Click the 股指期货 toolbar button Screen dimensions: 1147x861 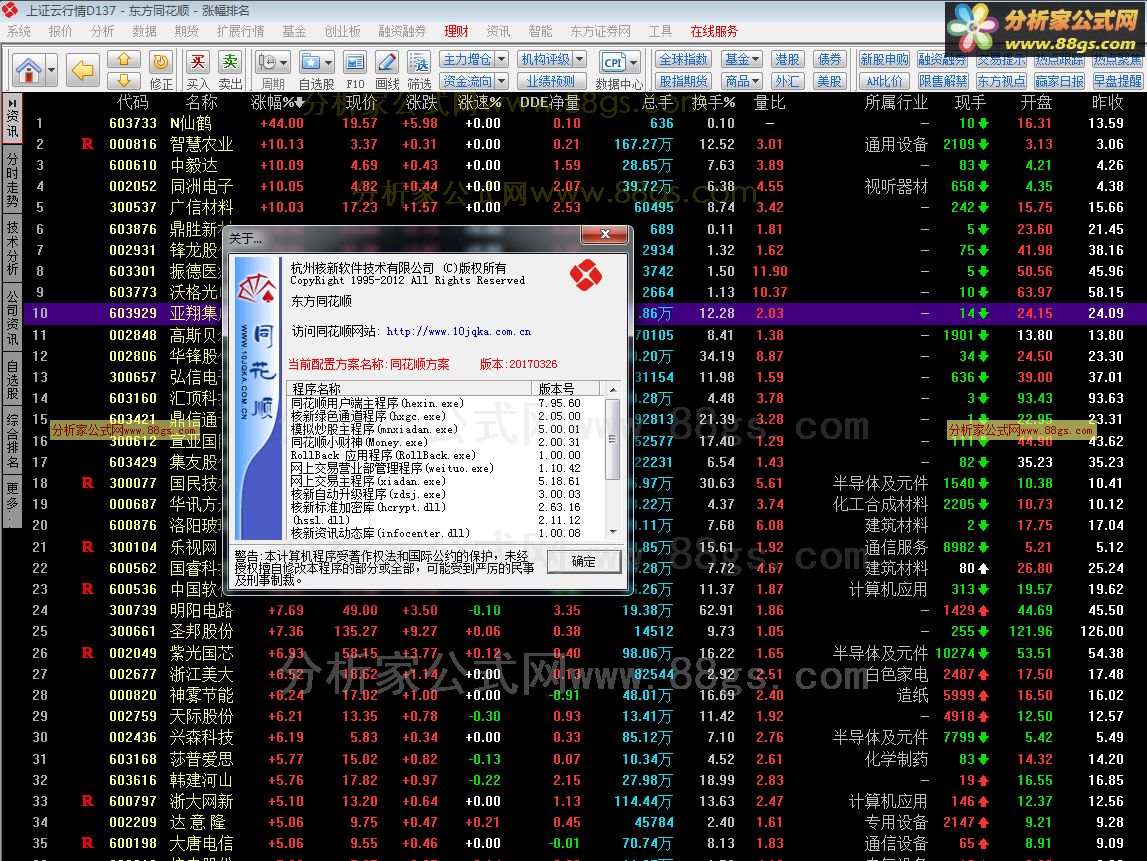pyautogui.click(x=683, y=81)
